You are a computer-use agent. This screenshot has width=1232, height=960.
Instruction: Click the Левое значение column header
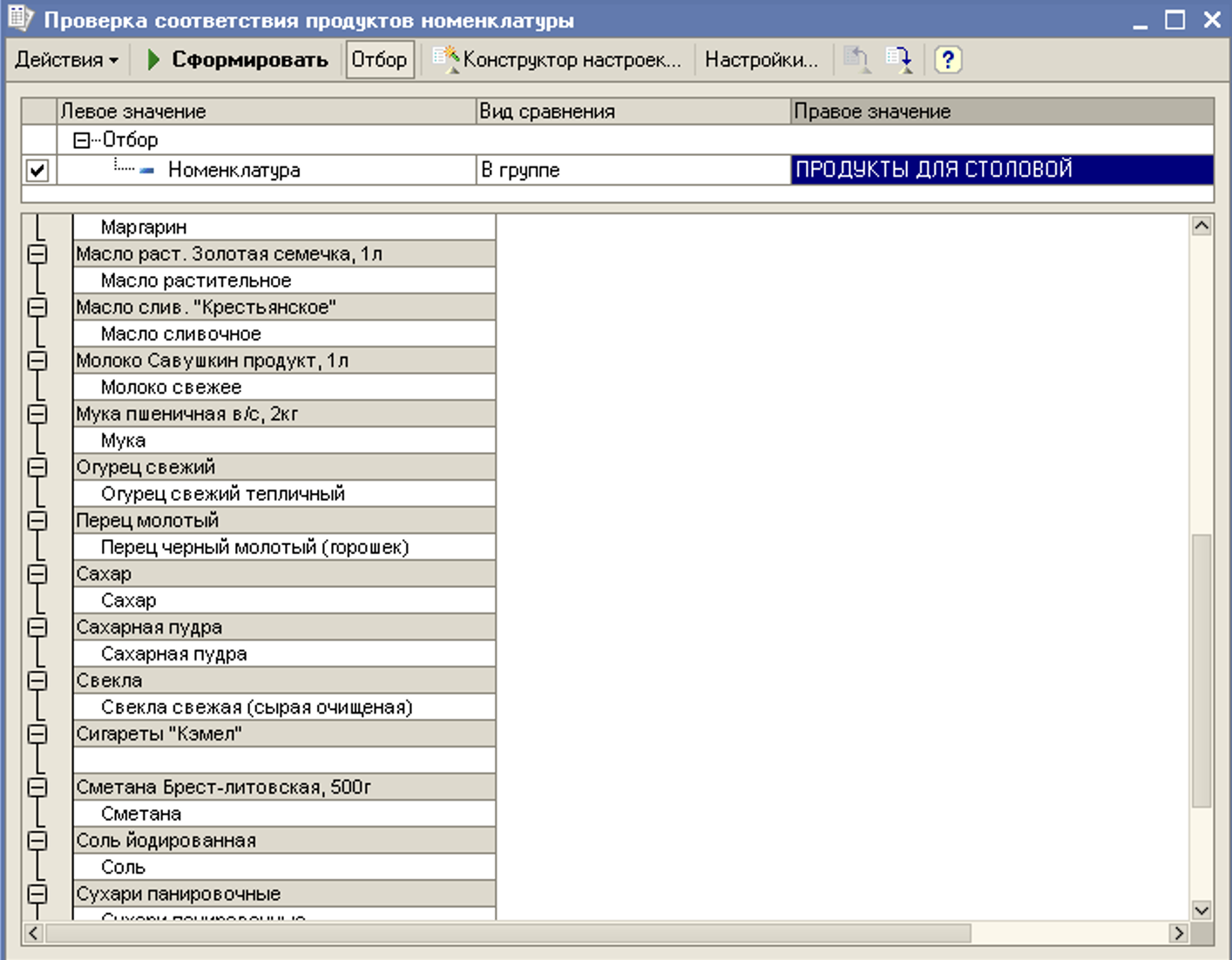[x=266, y=112]
